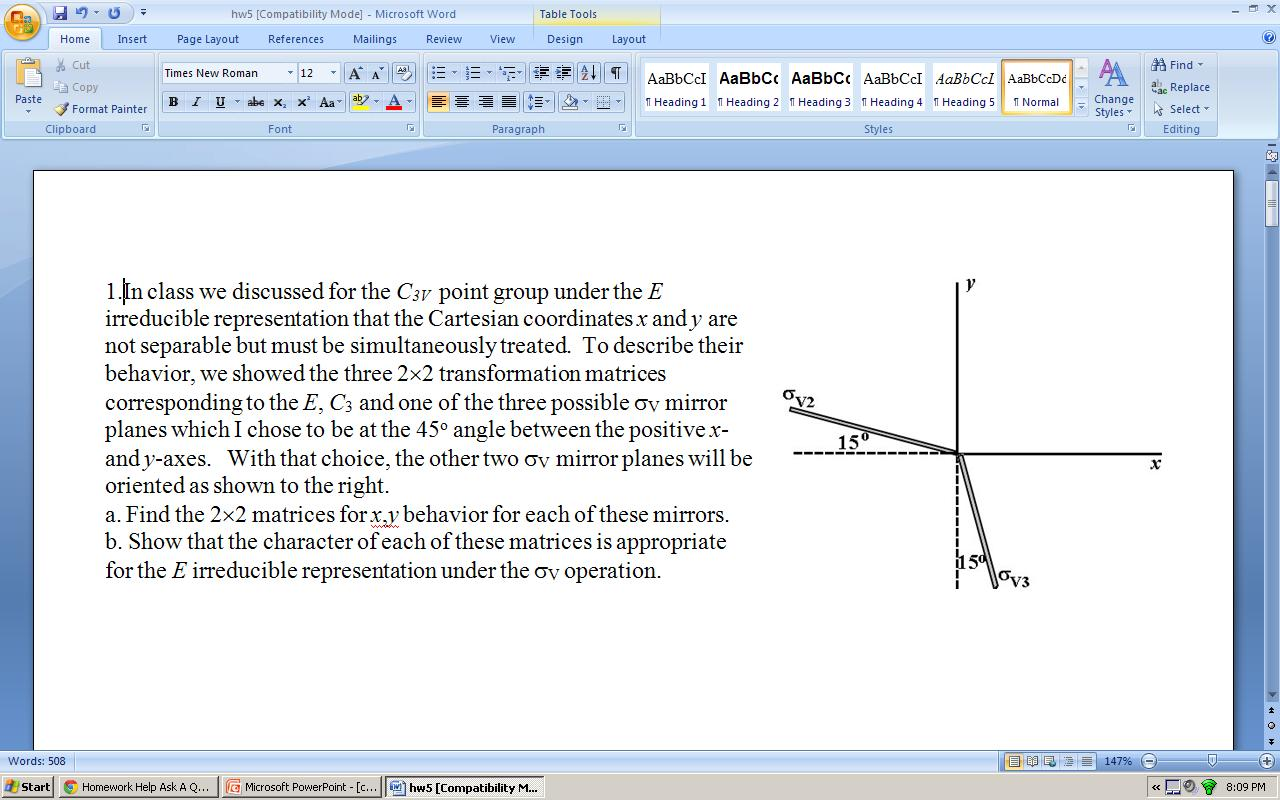Save the document via Quick Access toolbar
This screenshot has height=800, width=1280.
(x=62, y=12)
